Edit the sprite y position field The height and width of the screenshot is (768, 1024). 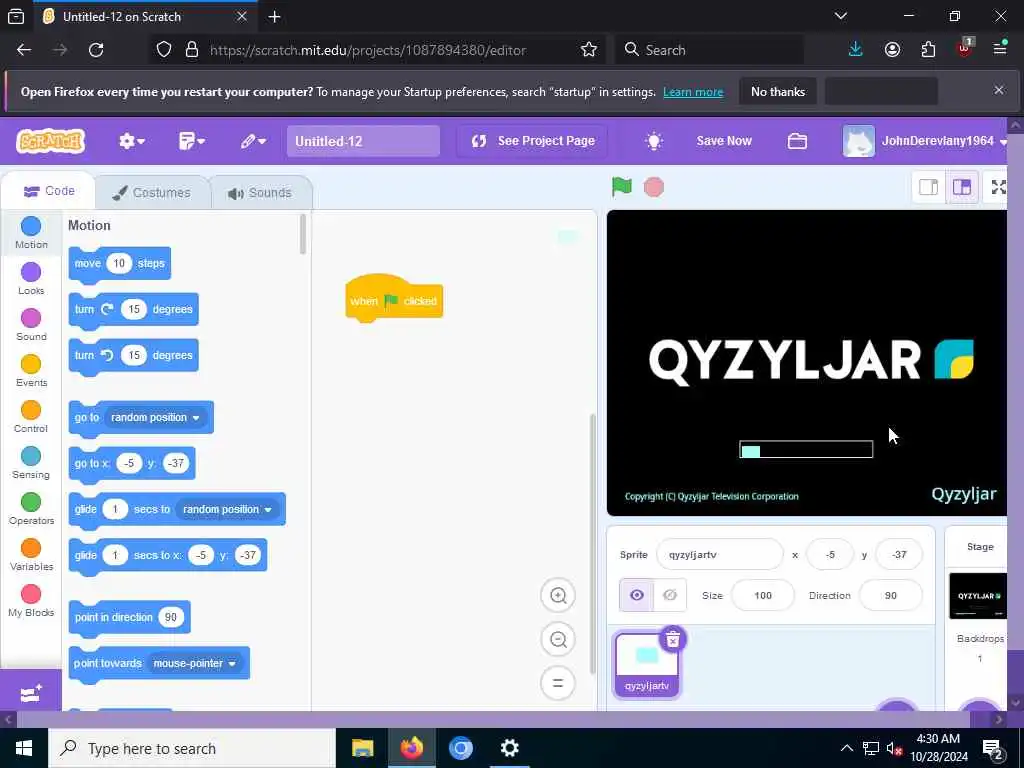(x=899, y=554)
